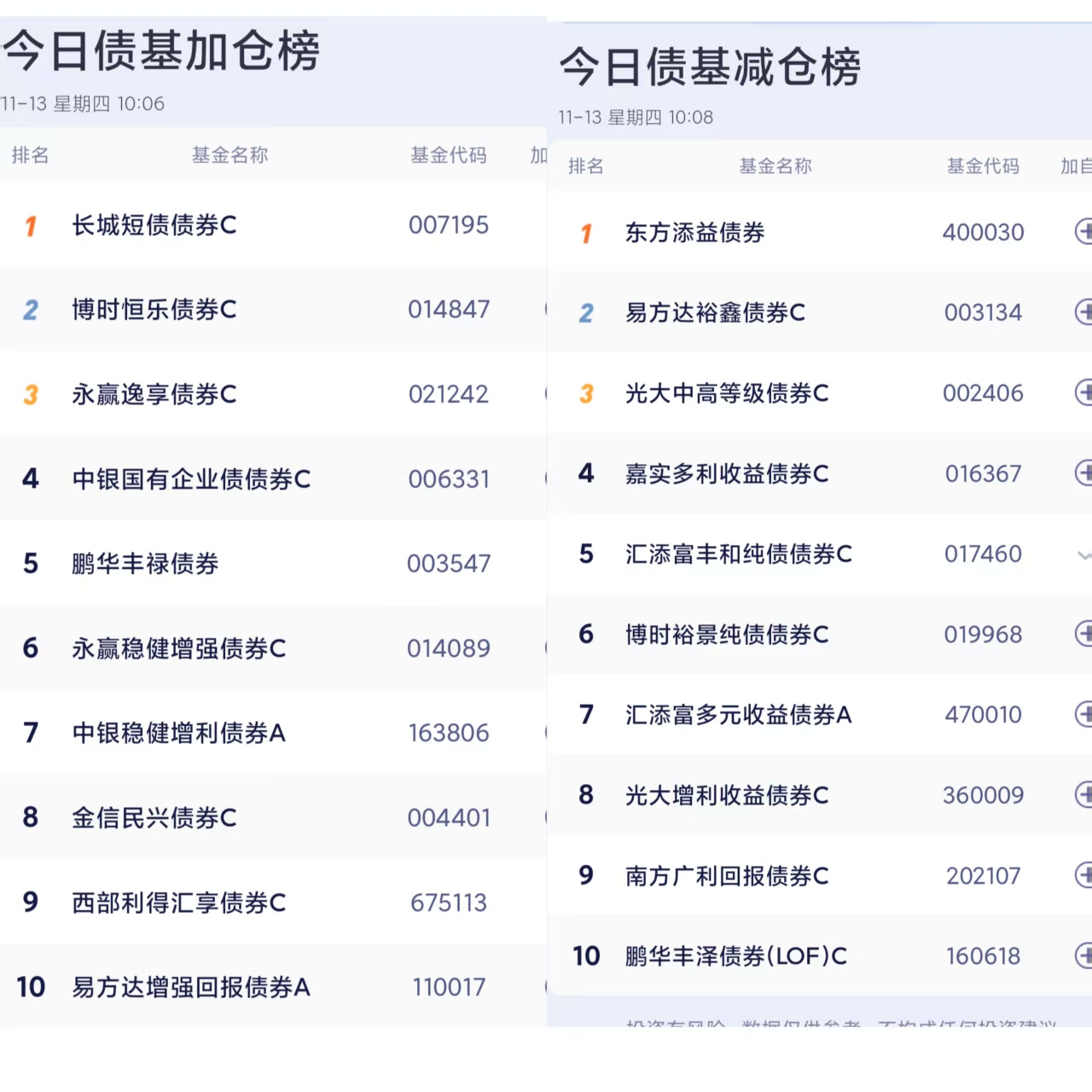Image resolution: width=1092 pixels, height=1092 pixels.
Task: Click fund code 017460
Action: click(983, 554)
